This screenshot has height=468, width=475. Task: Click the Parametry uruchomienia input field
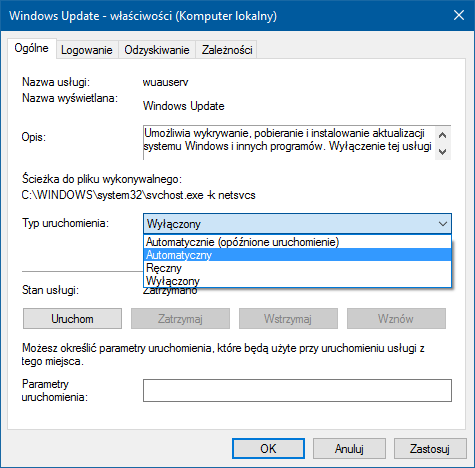(x=297, y=390)
